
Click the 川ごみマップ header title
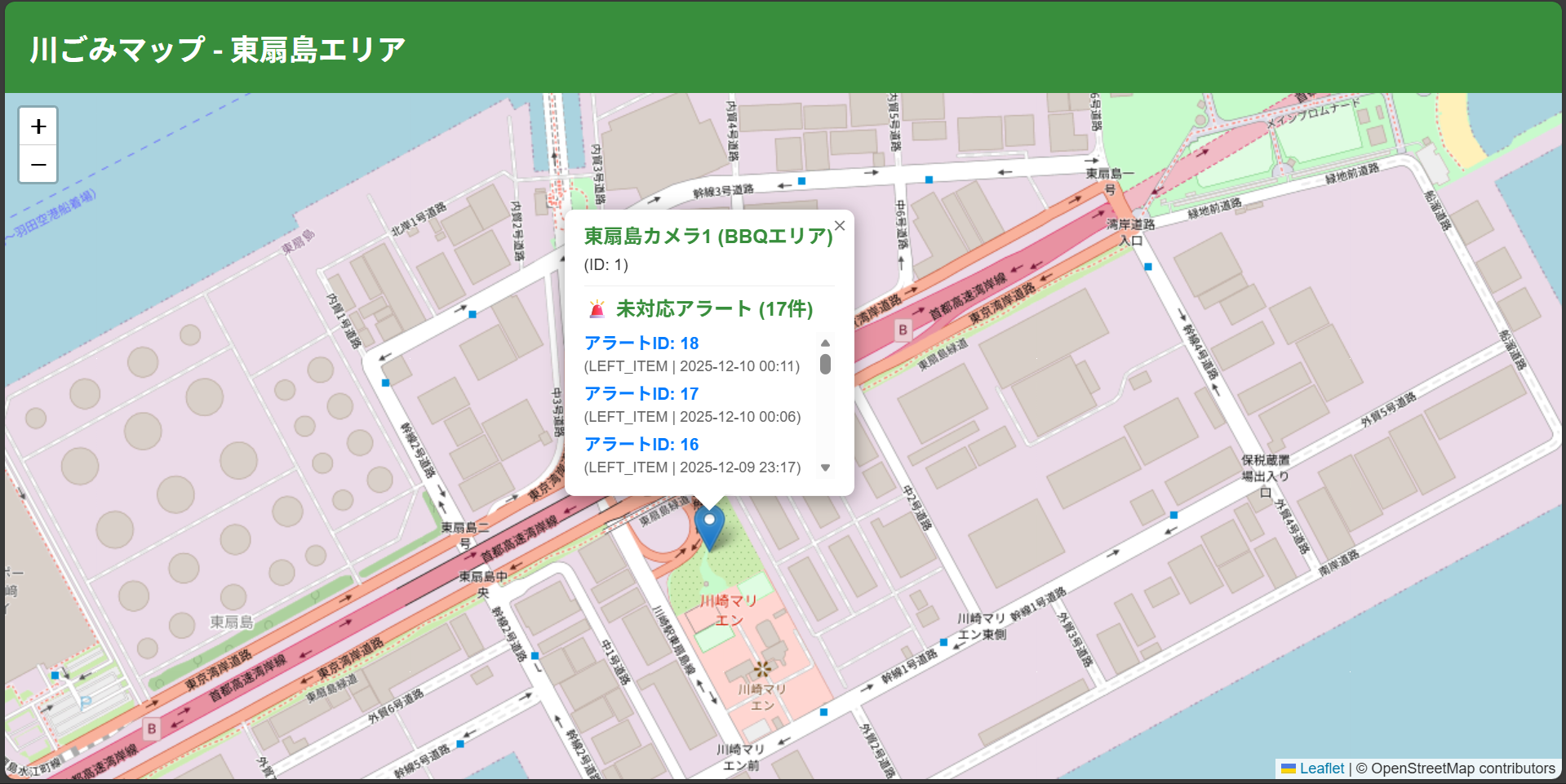coord(218,50)
